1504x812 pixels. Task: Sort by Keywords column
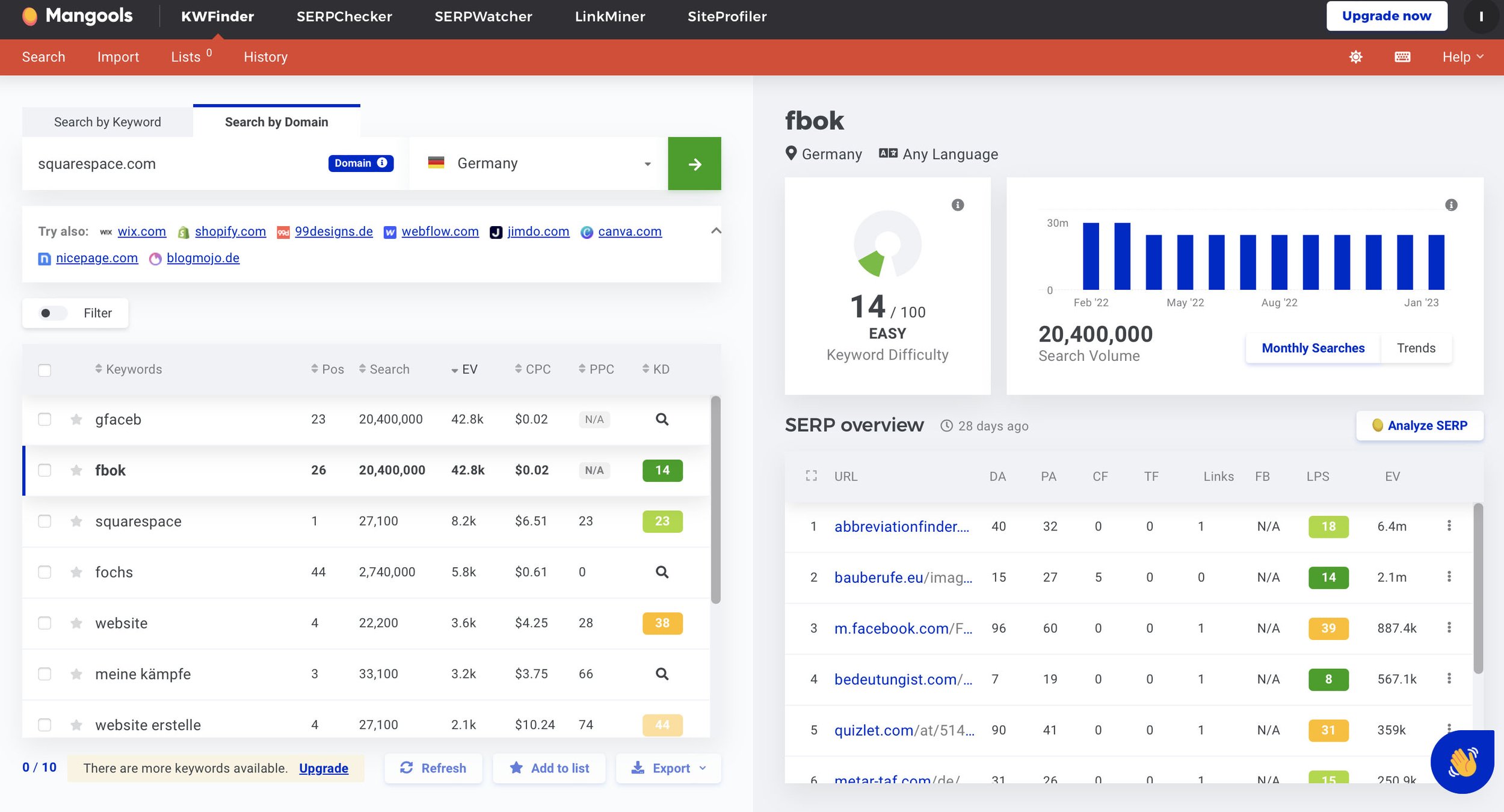[x=128, y=369]
